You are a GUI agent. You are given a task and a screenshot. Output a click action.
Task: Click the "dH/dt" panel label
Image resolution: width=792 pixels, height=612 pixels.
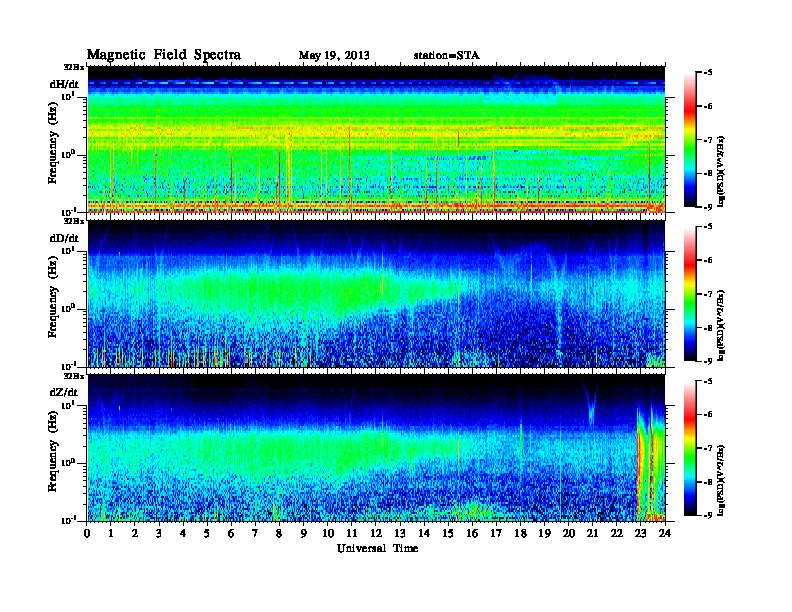64,84
